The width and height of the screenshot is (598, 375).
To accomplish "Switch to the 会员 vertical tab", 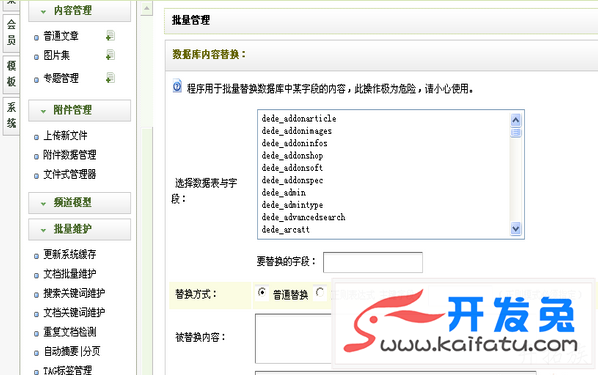I will 11,32.
